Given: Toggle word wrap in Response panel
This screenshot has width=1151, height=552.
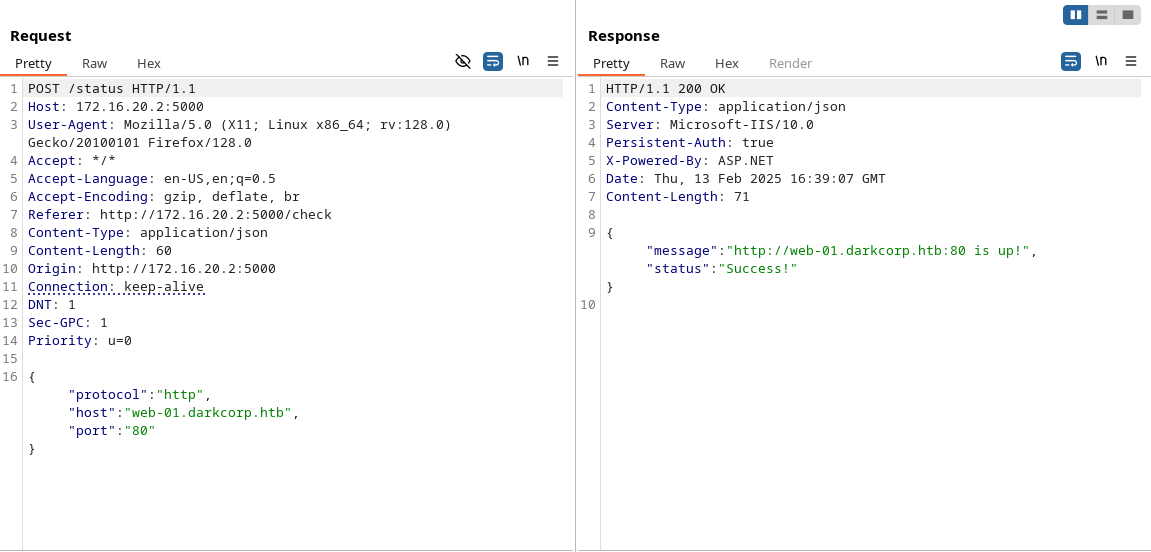Looking at the screenshot, I should pyautogui.click(x=1071, y=61).
